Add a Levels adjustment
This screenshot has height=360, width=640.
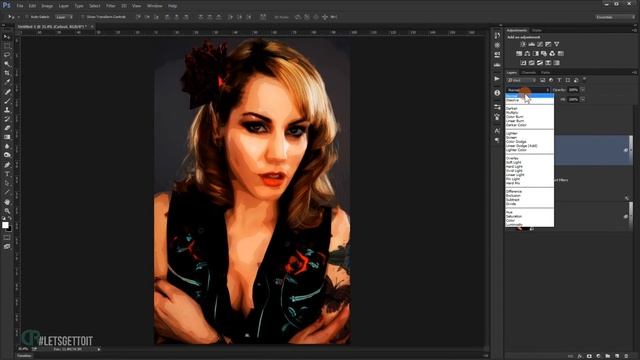coord(531,44)
